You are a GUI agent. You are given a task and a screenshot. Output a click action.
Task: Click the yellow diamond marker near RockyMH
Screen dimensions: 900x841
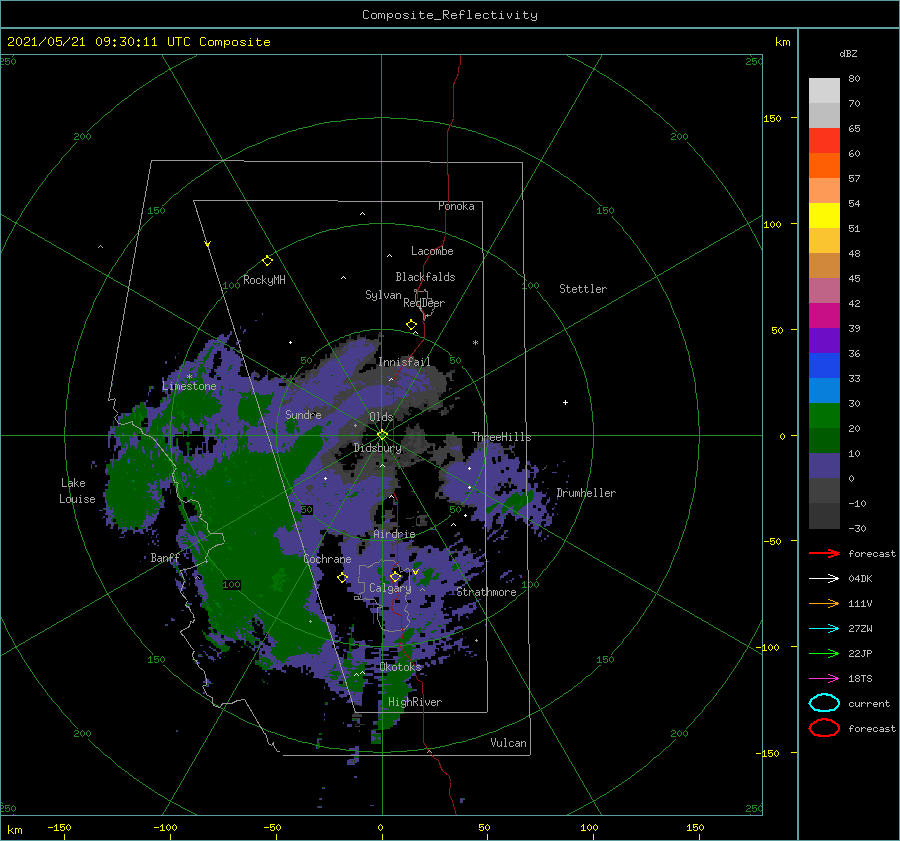click(x=267, y=261)
